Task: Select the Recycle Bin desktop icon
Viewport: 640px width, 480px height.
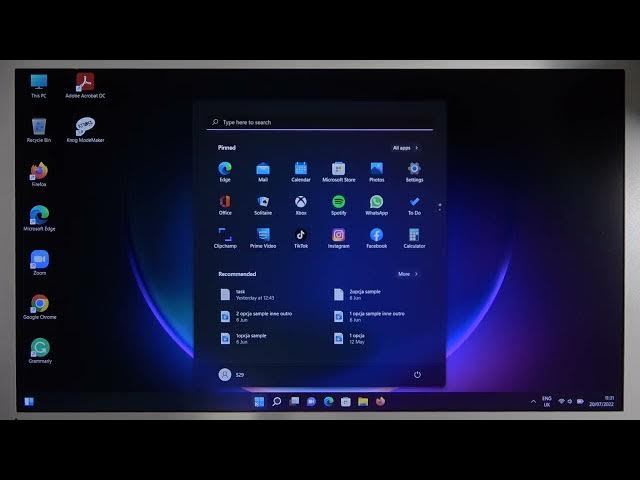Action: 39,130
